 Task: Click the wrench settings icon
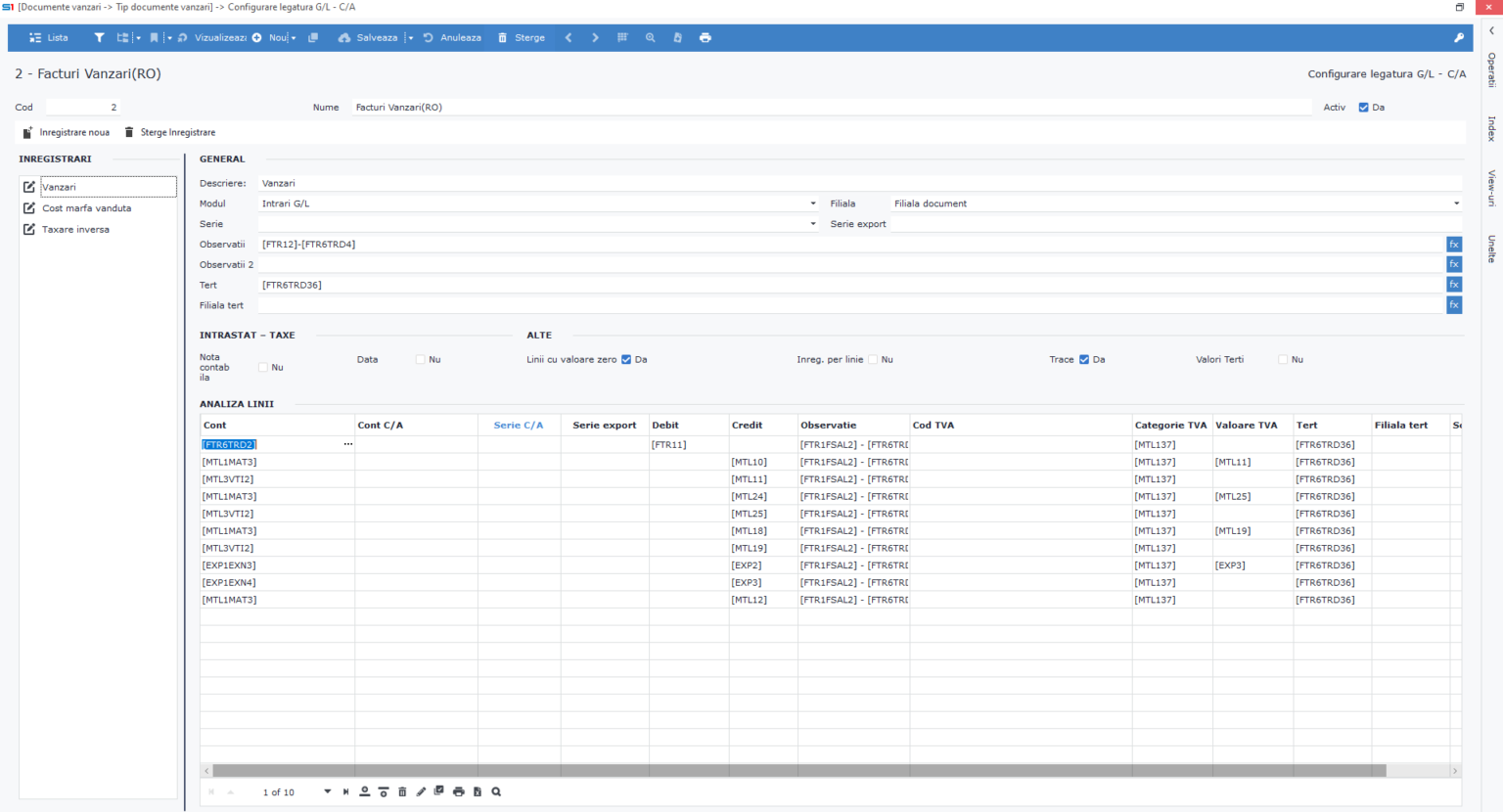coord(1459,38)
